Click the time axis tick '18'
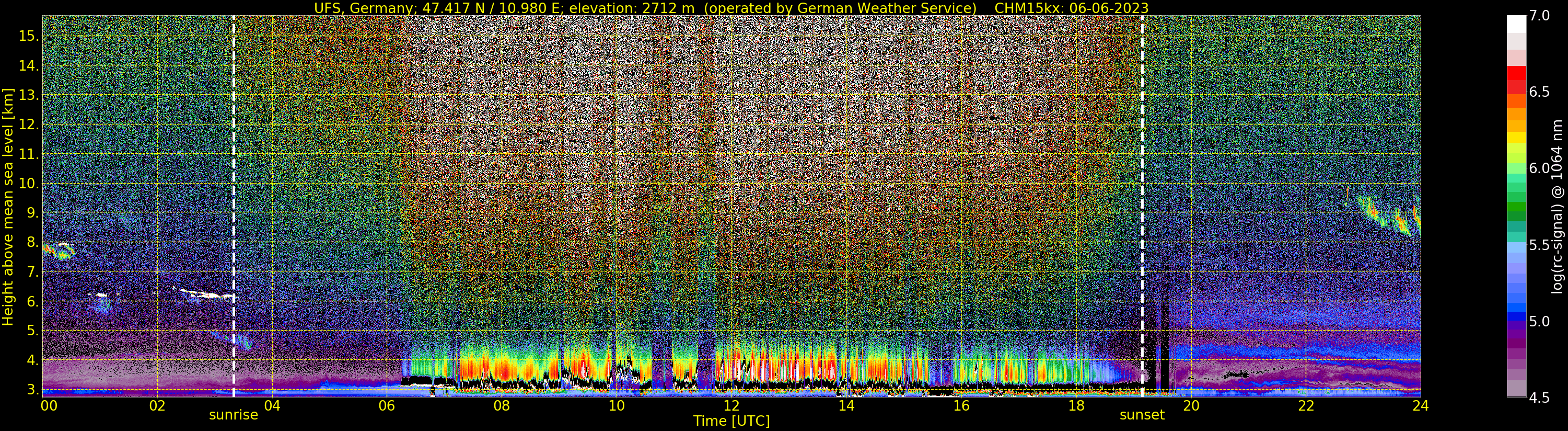The height and width of the screenshot is (431, 1568). pyautogui.click(x=1076, y=405)
